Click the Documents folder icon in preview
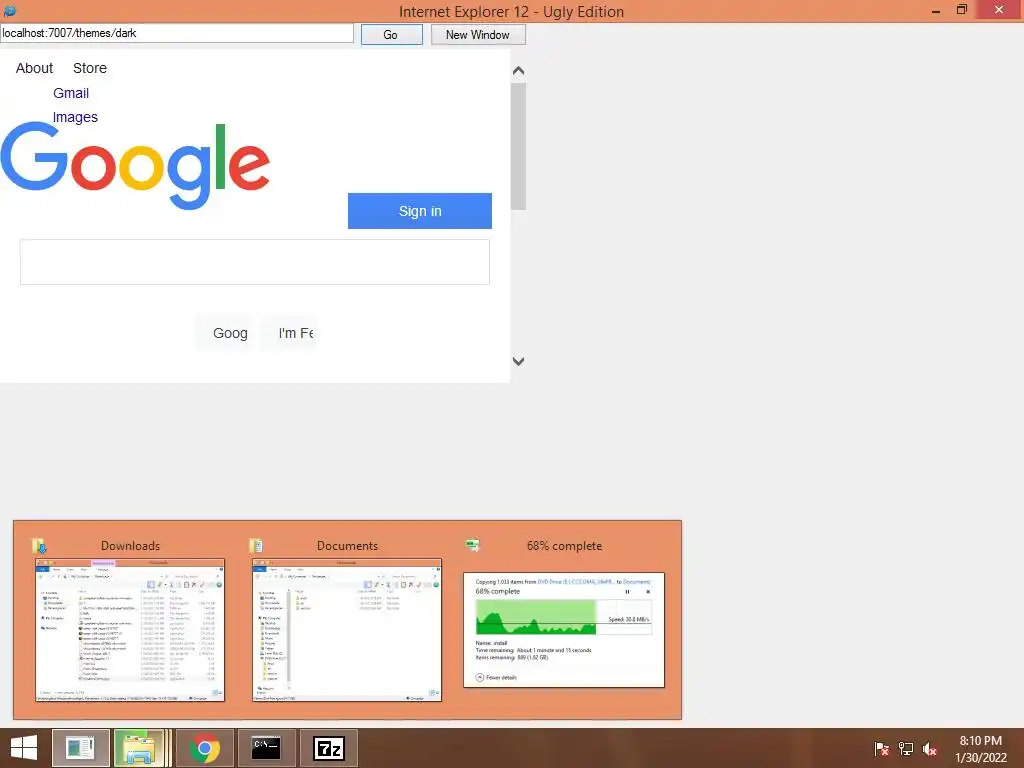1024x768 pixels. click(x=256, y=545)
